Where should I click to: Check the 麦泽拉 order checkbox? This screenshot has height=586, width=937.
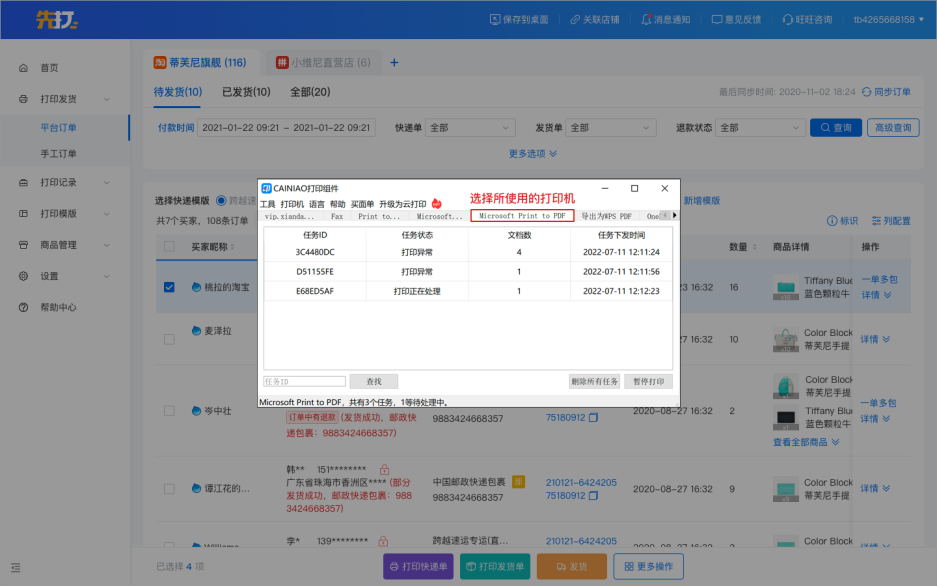pyautogui.click(x=169, y=339)
